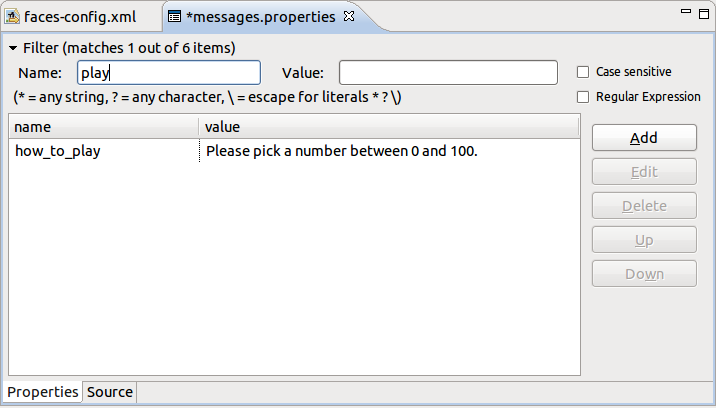The height and width of the screenshot is (408, 716).
Task: Enable the Case sensitive checkbox
Action: [x=583, y=72]
